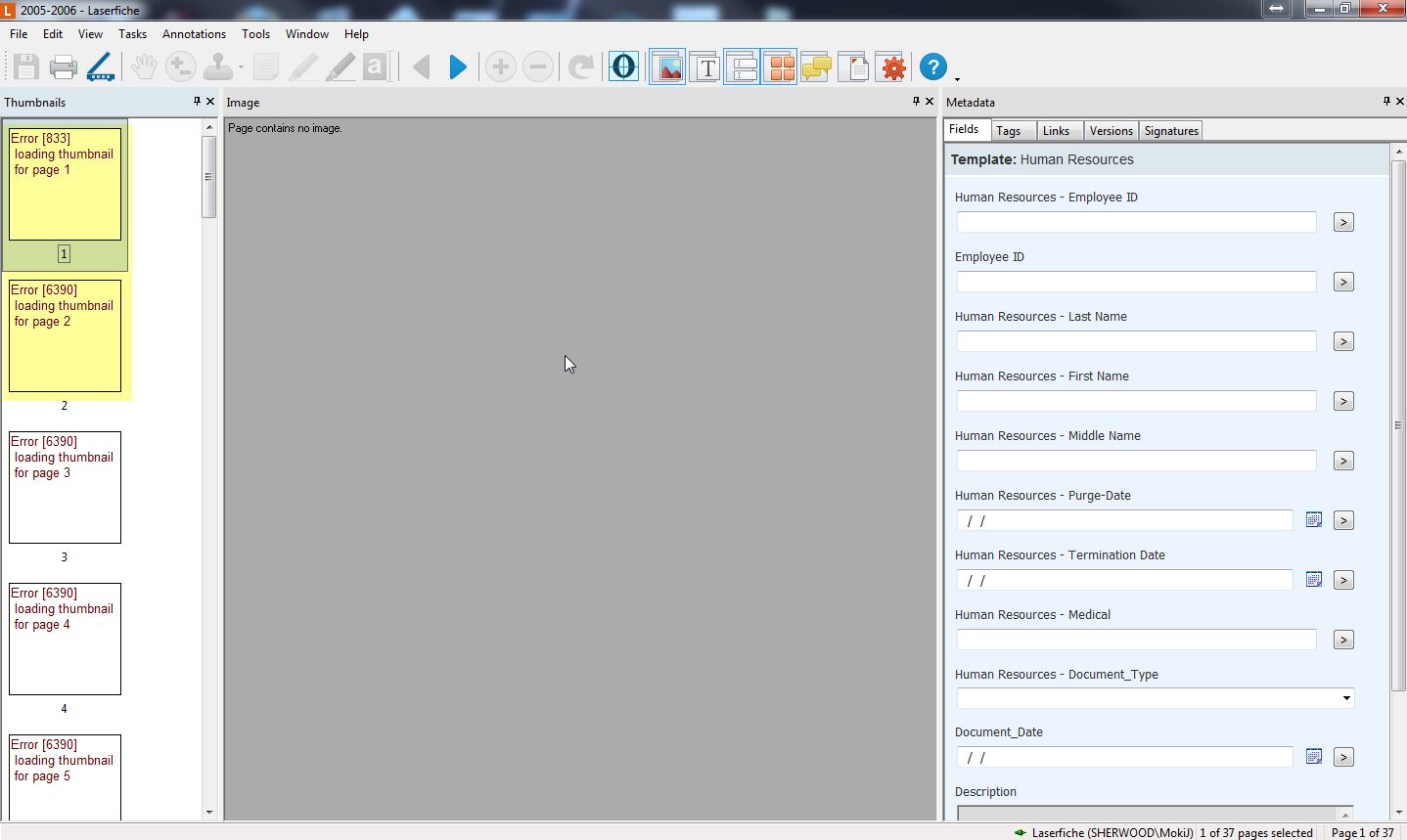Switch to the Signatures tab
Viewport: 1407px width, 840px height.
[1171, 131]
